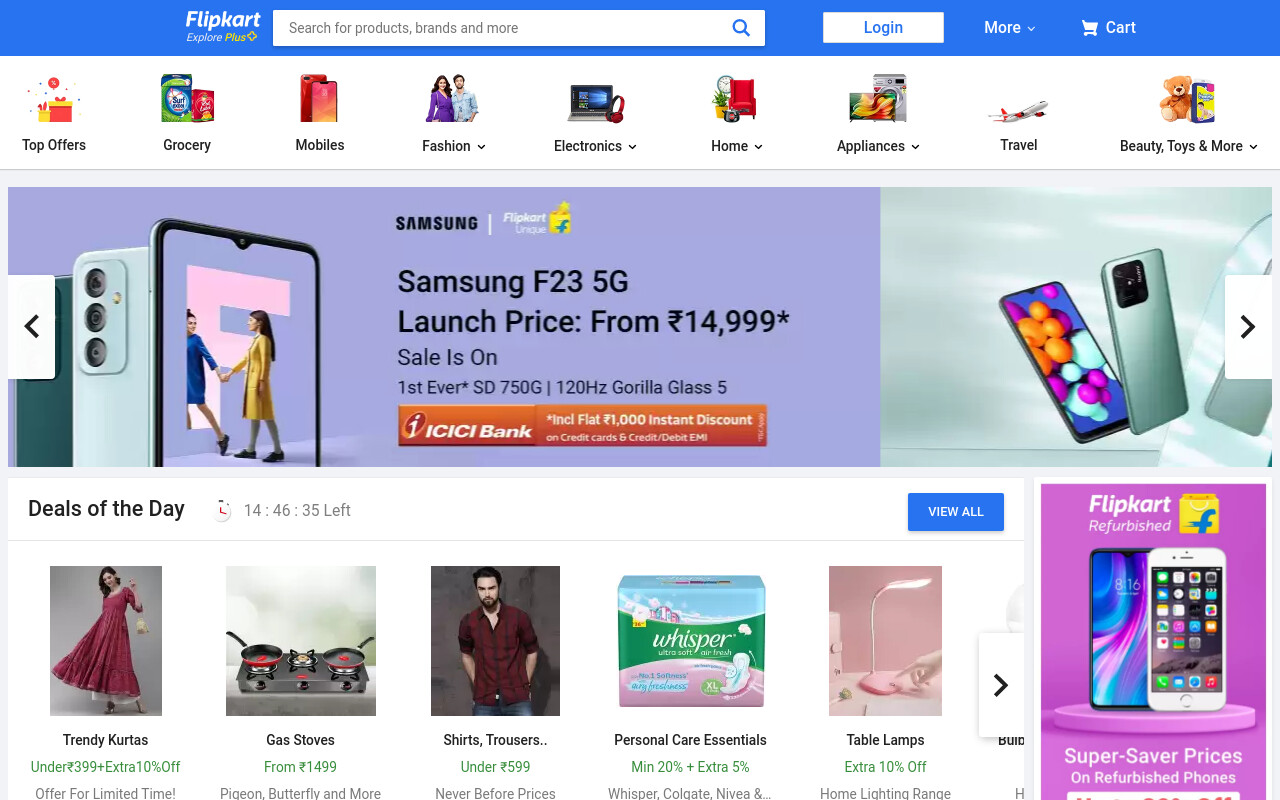Open the Gas Stoves deal thumbnail
Viewport: 1280px width, 800px height.
[301, 641]
